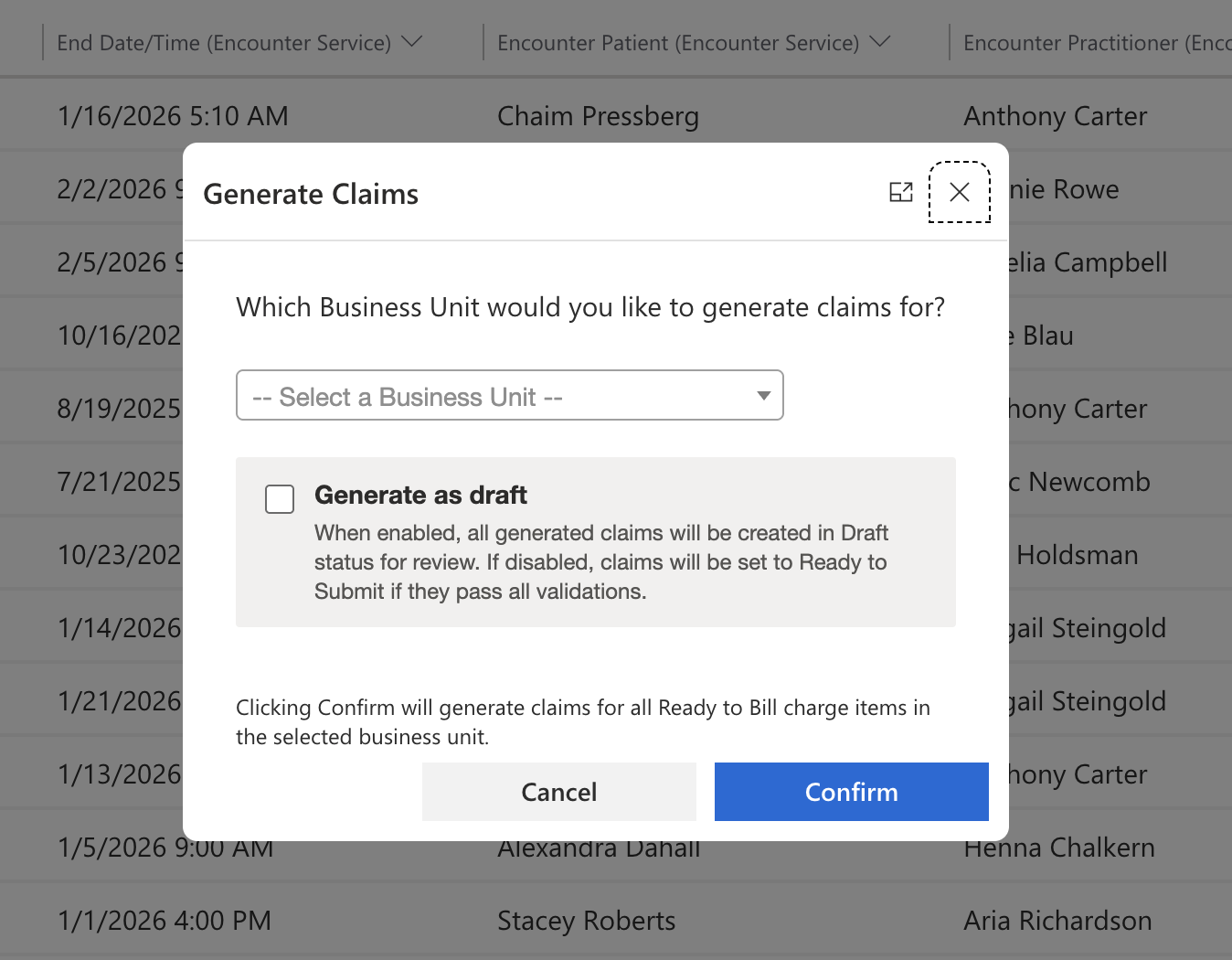Click the End Date/Time column header label
Image resolution: width=1232 pixels, height=960 pixels.
[x=223, y=43]
